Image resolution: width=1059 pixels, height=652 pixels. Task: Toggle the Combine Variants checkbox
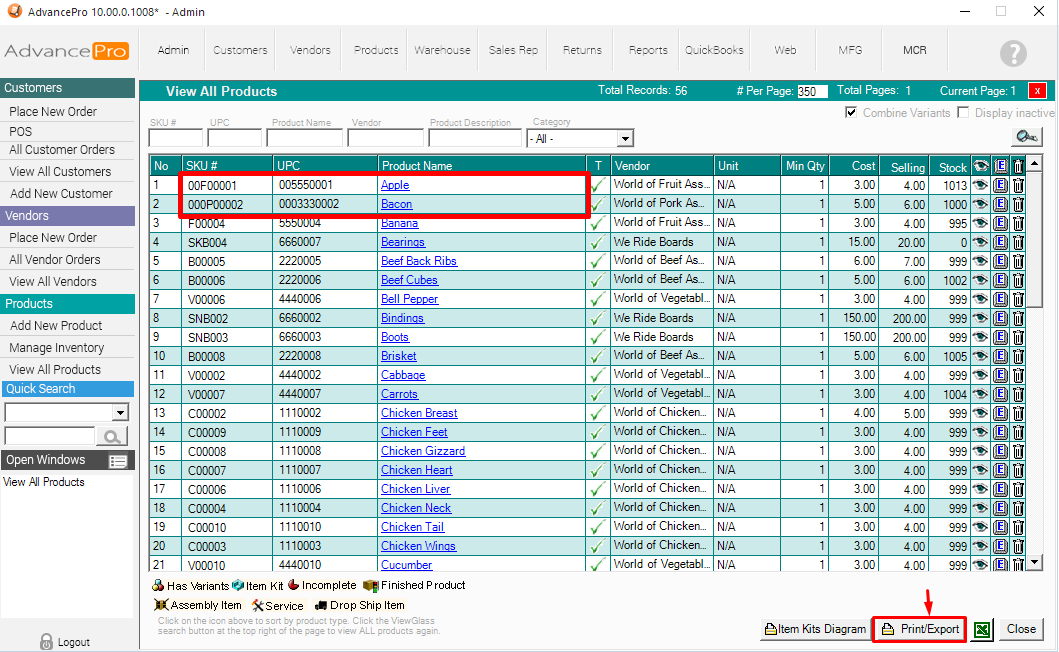[x=851, y=113]
